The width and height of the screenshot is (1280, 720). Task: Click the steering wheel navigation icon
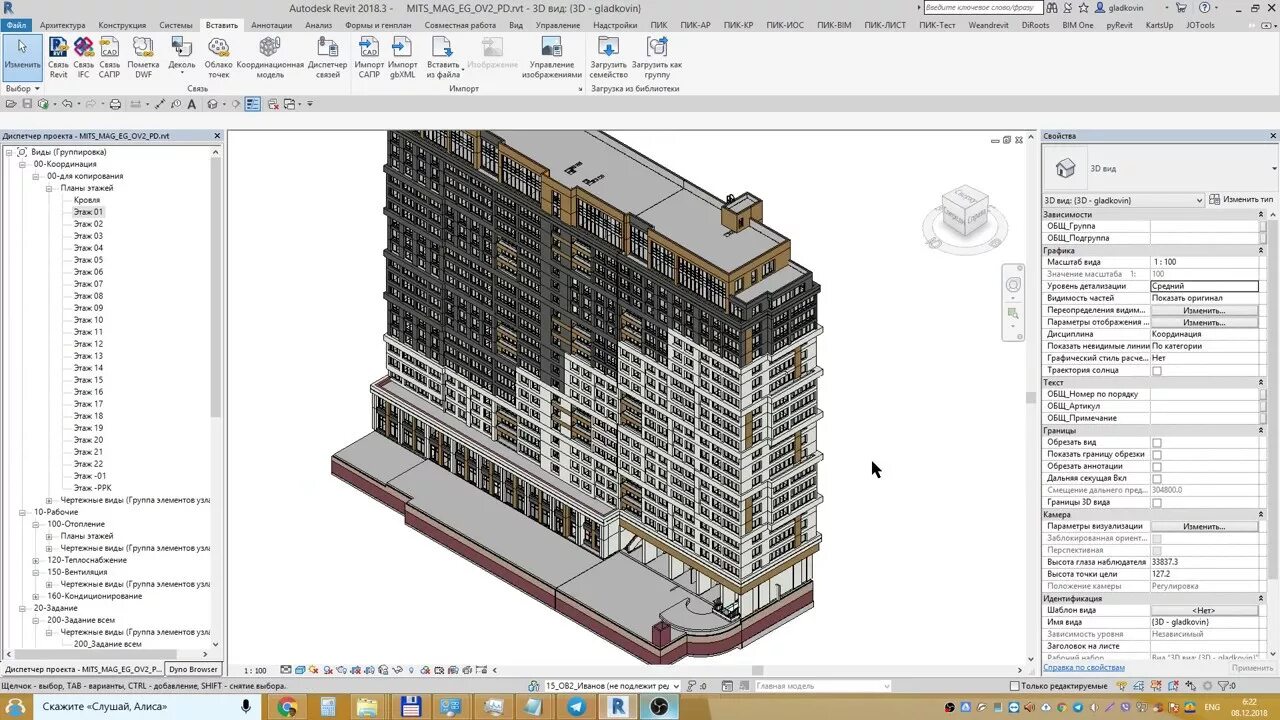coord(1013,285)
